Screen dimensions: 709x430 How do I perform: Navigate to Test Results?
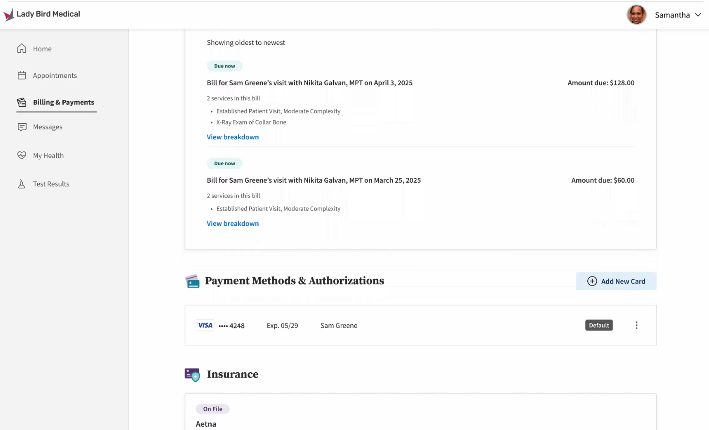(51, 184)
